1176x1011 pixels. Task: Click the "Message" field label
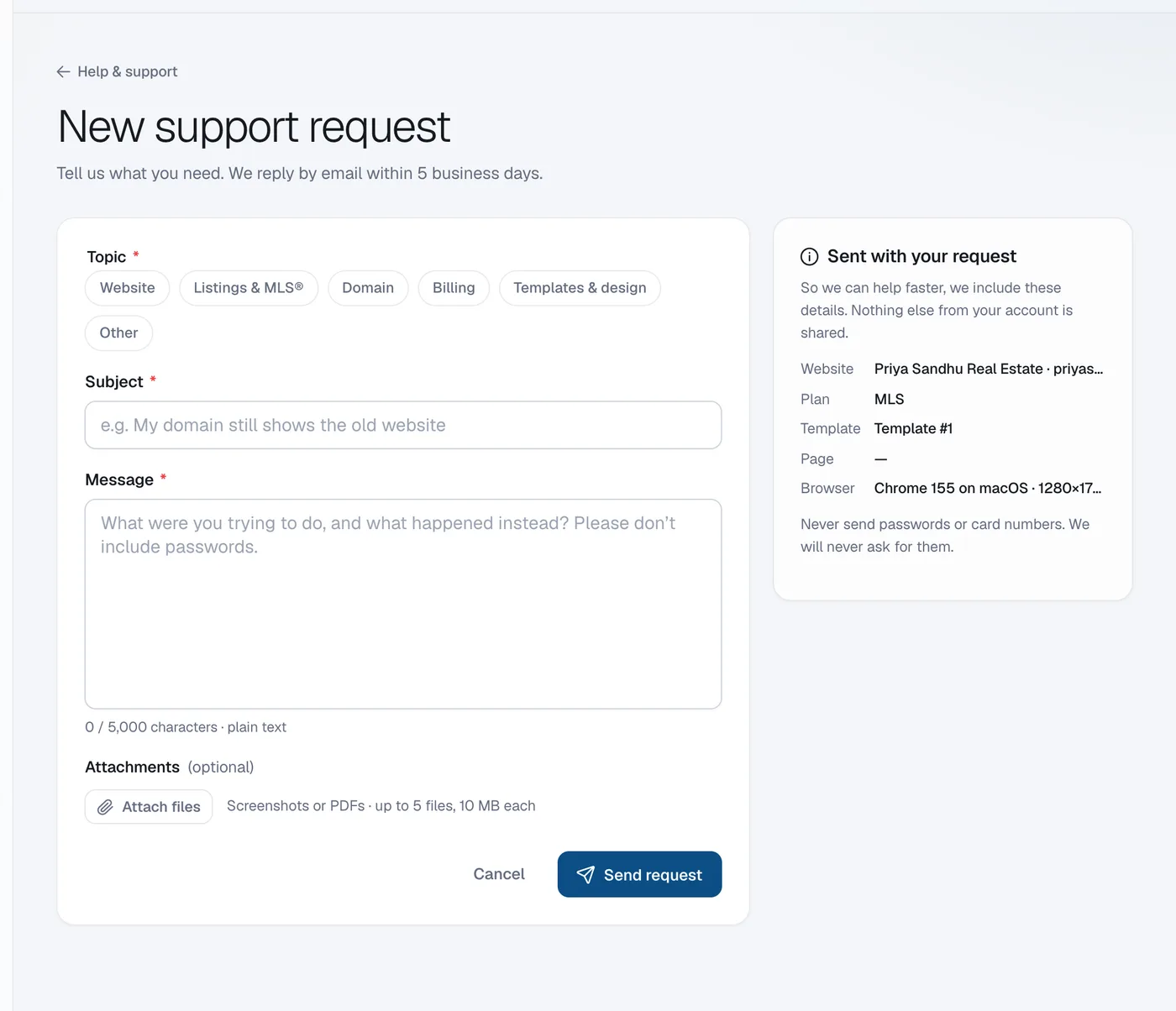pos(119,480)
